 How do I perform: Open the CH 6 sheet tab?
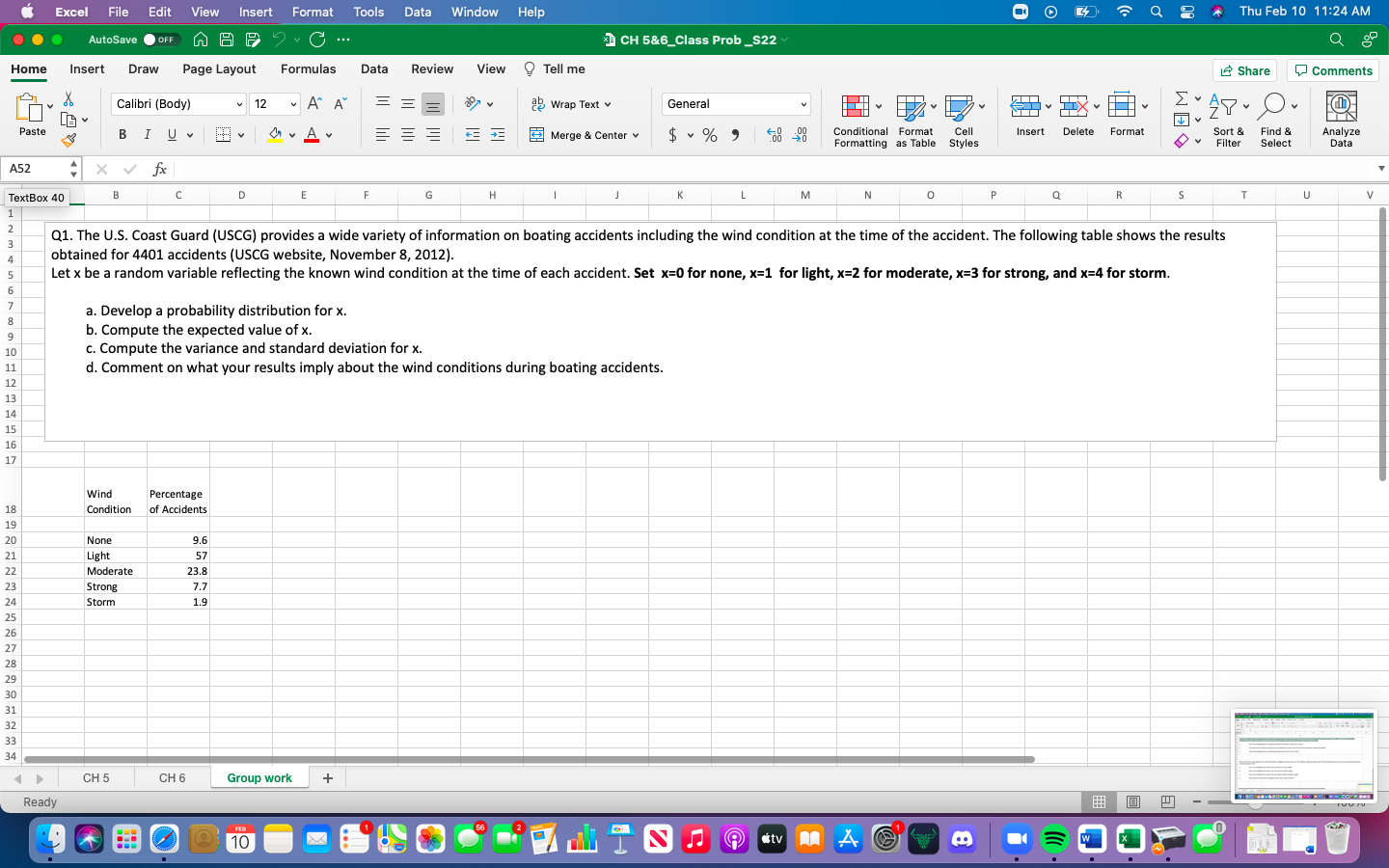click(172, 777)
